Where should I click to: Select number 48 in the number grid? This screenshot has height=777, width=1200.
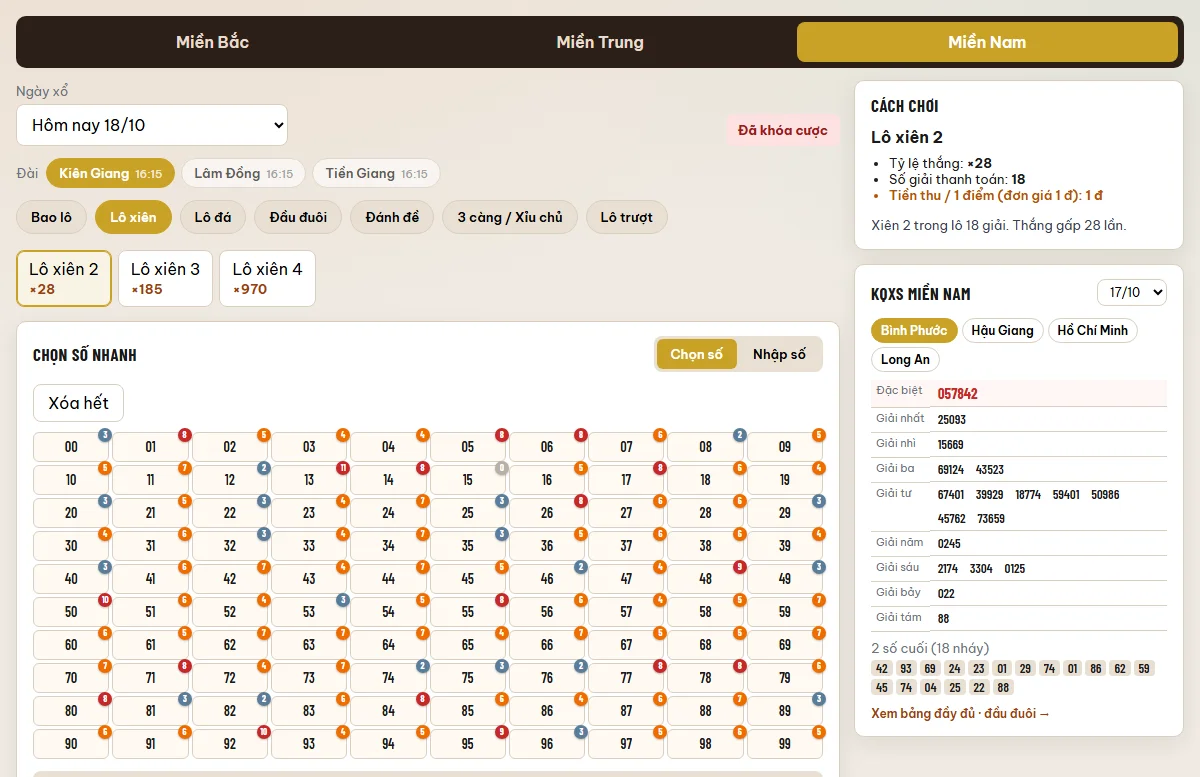pos(706,579)
